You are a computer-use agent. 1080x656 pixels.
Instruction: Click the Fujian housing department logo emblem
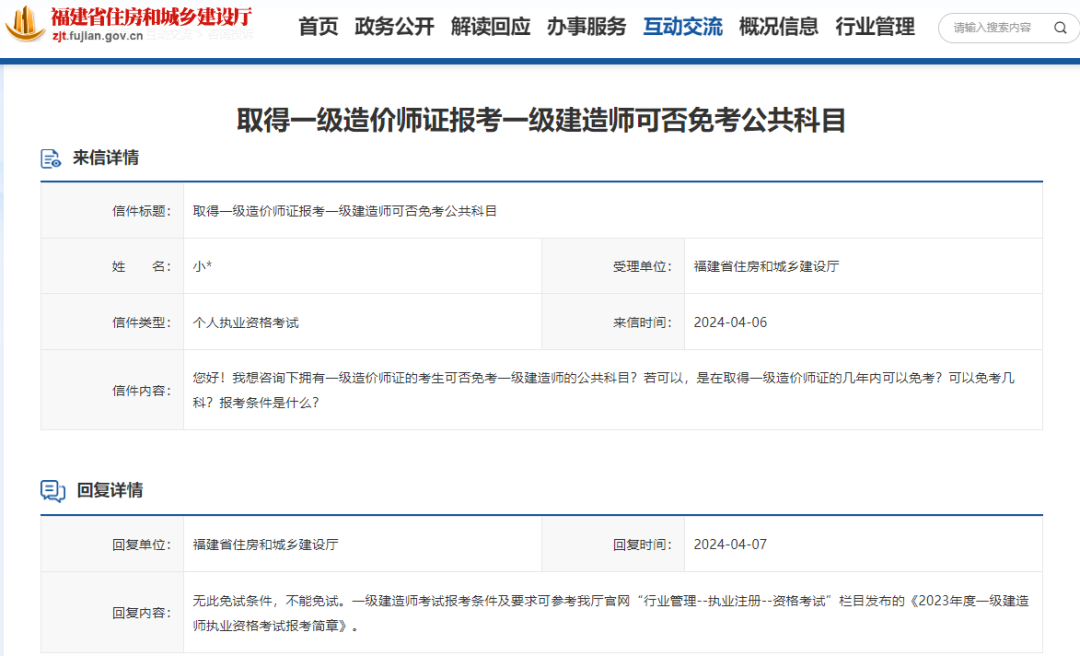(24, 24)
